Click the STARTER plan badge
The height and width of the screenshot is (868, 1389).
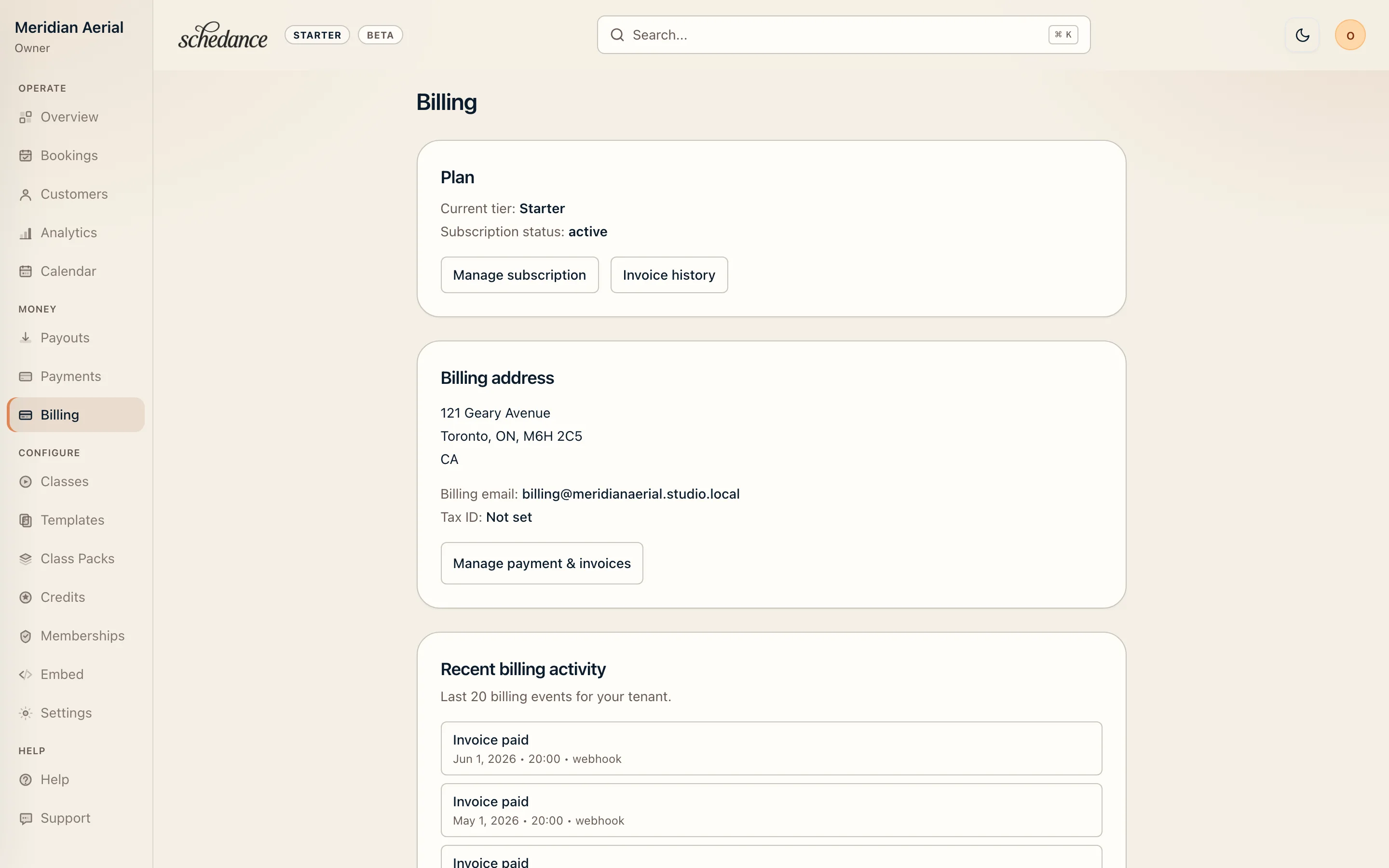[x=317, y=35]
